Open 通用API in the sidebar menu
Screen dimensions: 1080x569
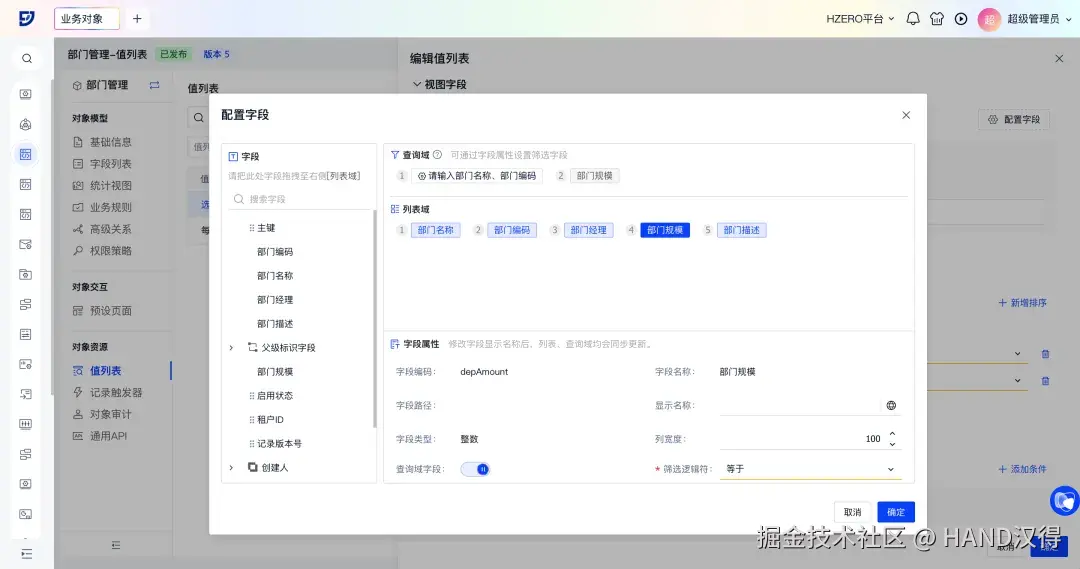click(x=108, y=436)
